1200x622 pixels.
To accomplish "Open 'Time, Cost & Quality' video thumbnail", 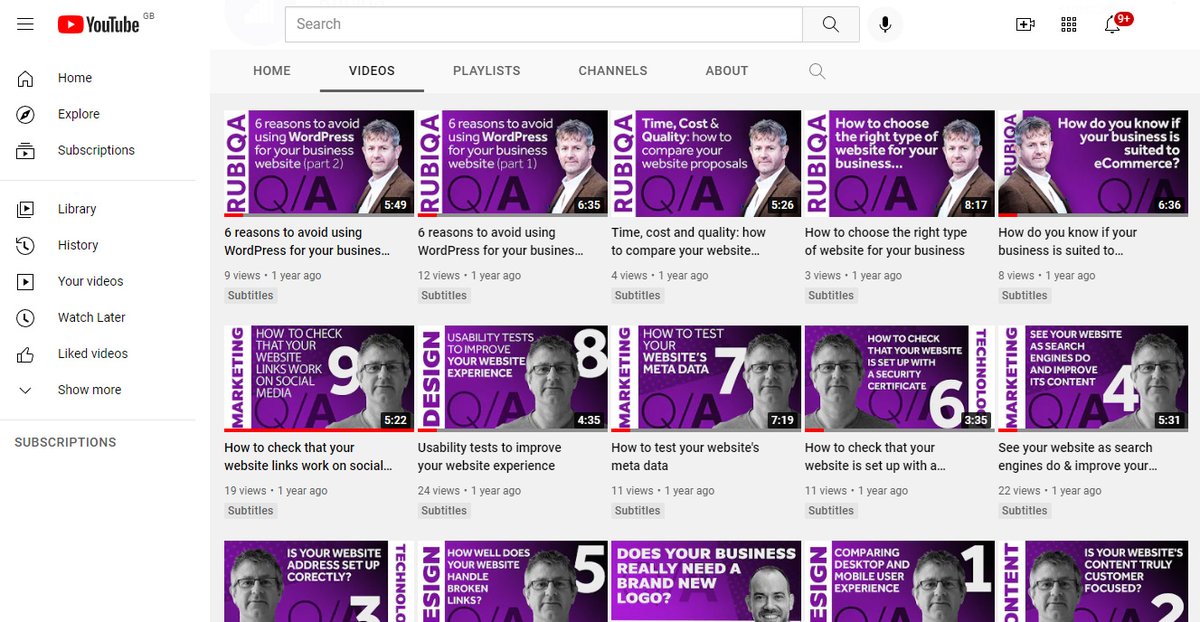I will [x=706, y=163].
